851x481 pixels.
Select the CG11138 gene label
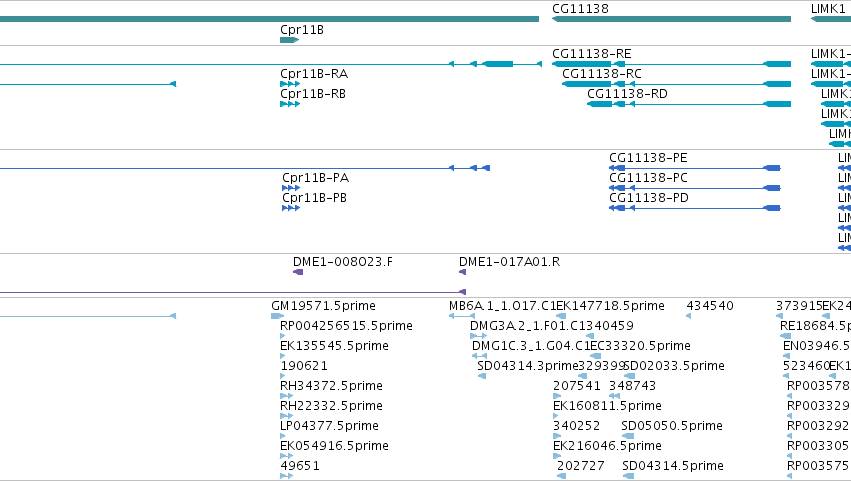point(580,9)
